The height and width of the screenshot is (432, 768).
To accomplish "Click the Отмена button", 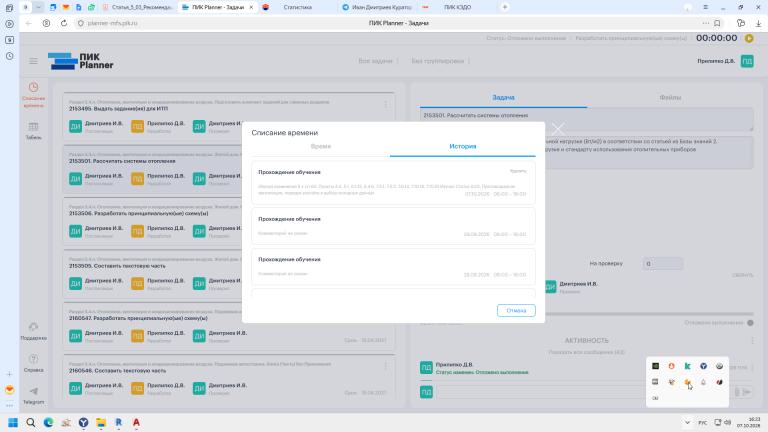I will click(516, 311).
